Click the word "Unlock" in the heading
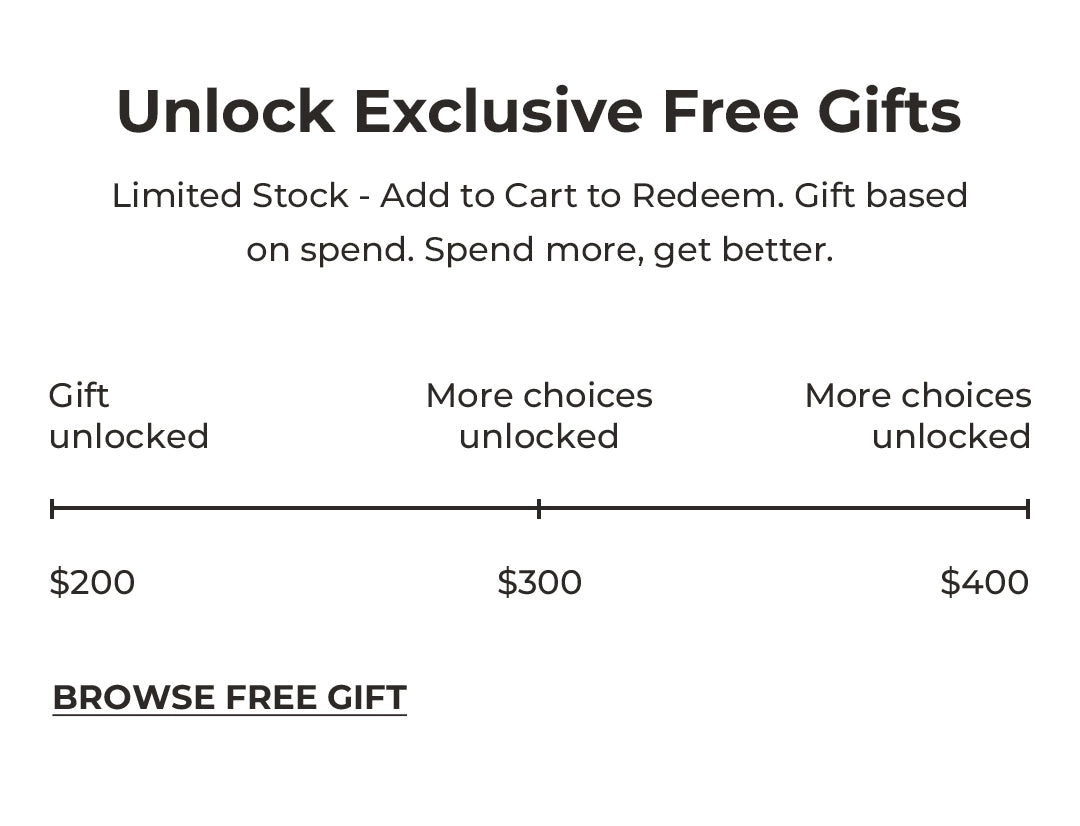Image resolution: width=1080 pixels, height=826 pixels. 225,111
